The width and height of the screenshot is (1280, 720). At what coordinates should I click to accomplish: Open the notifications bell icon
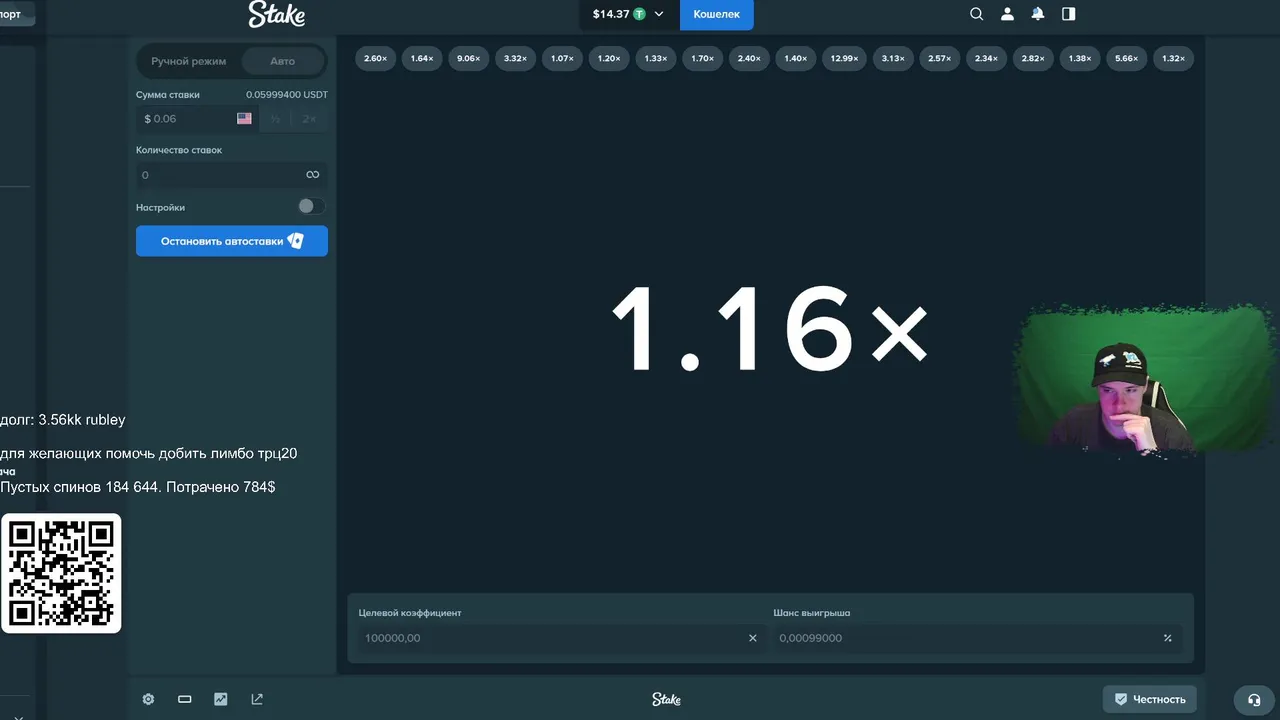coord(1038,14)
